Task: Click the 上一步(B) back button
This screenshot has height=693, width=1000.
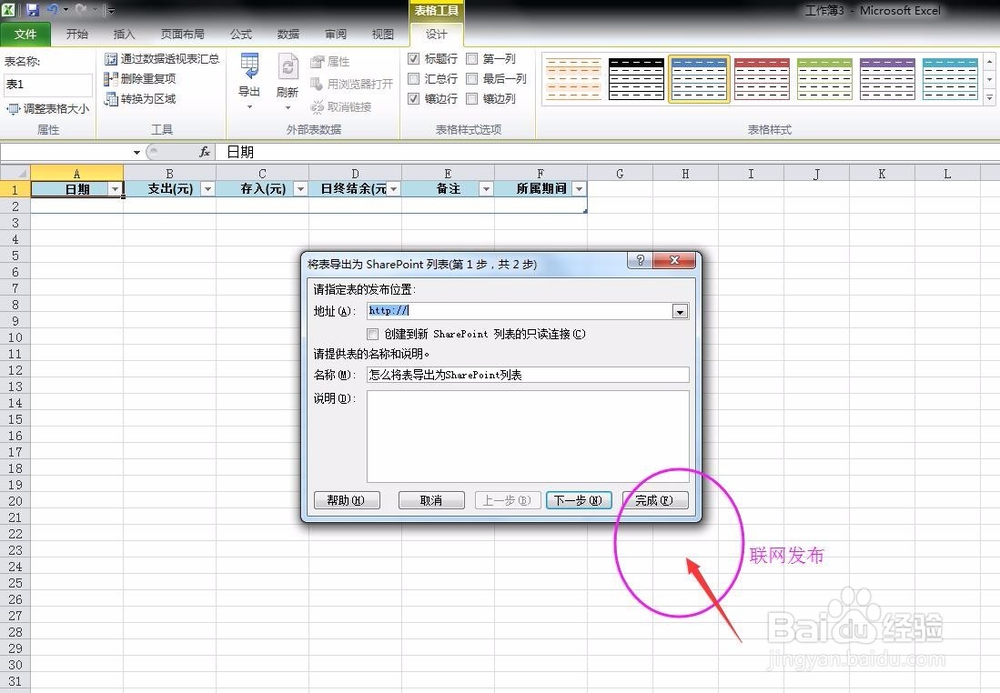Action: (508, 500)
